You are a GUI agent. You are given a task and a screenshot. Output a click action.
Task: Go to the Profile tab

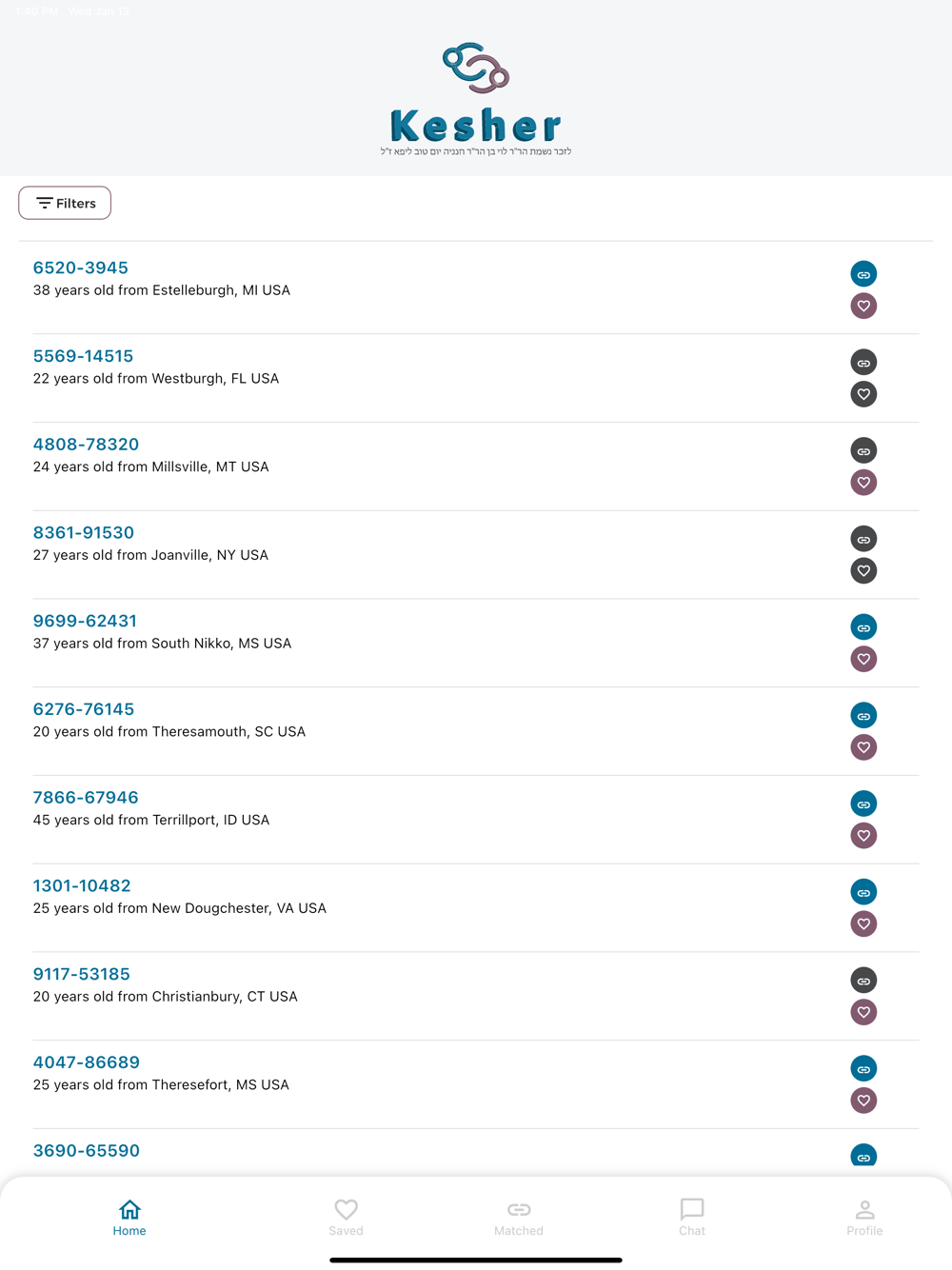pyautogui.click(x=864, y=1217)
